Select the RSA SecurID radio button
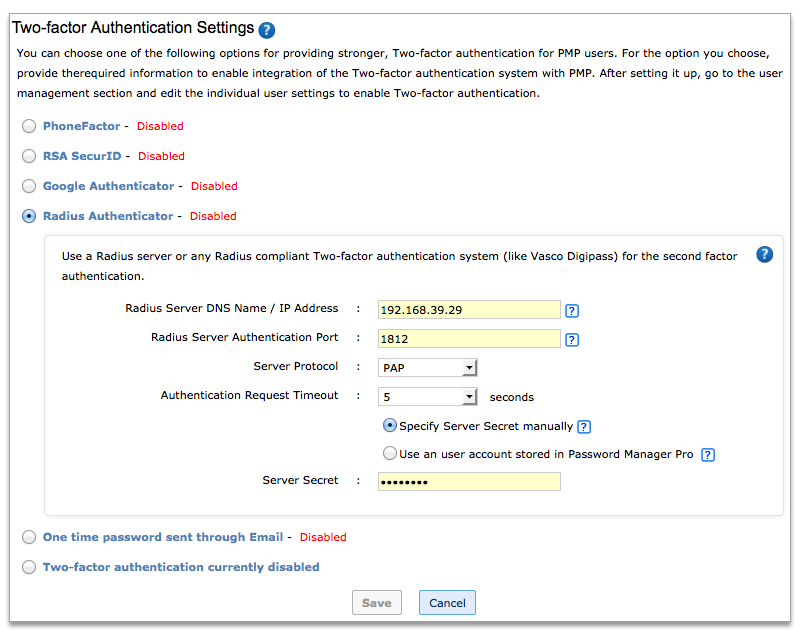Image resolution: width=800 pixels, height=636 pixels. point(29,156)
